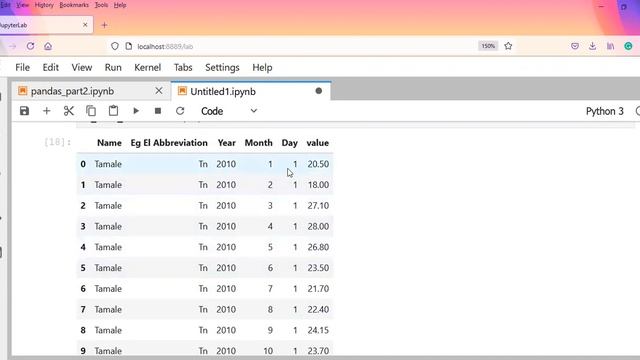Click the Name column header
The image size is (640, 360).
(x=109, y=143)
